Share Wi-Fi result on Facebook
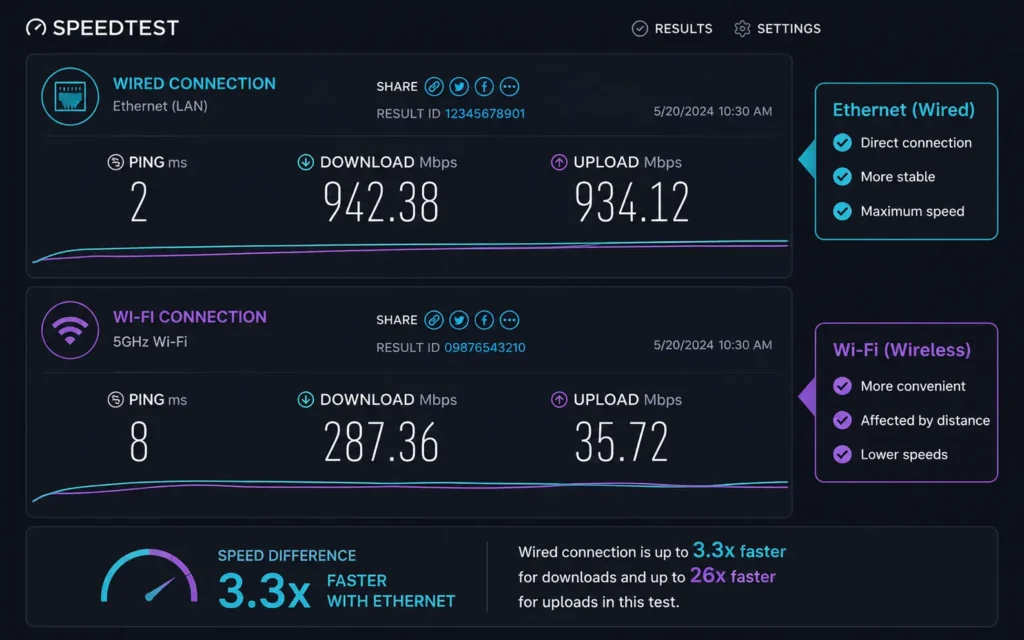Screen dimensions: 1024x640 pyautogui.click(x=484, y=320)
